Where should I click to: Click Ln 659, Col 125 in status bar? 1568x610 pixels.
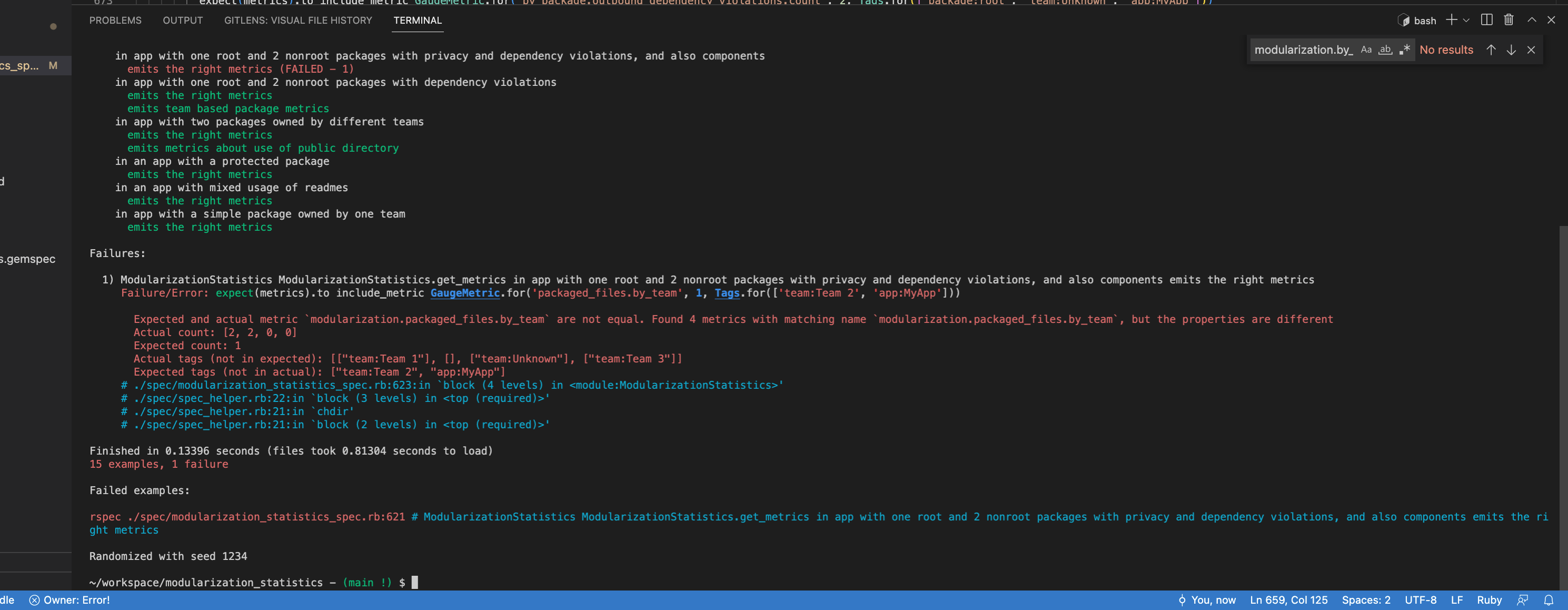coord(1288,601)
